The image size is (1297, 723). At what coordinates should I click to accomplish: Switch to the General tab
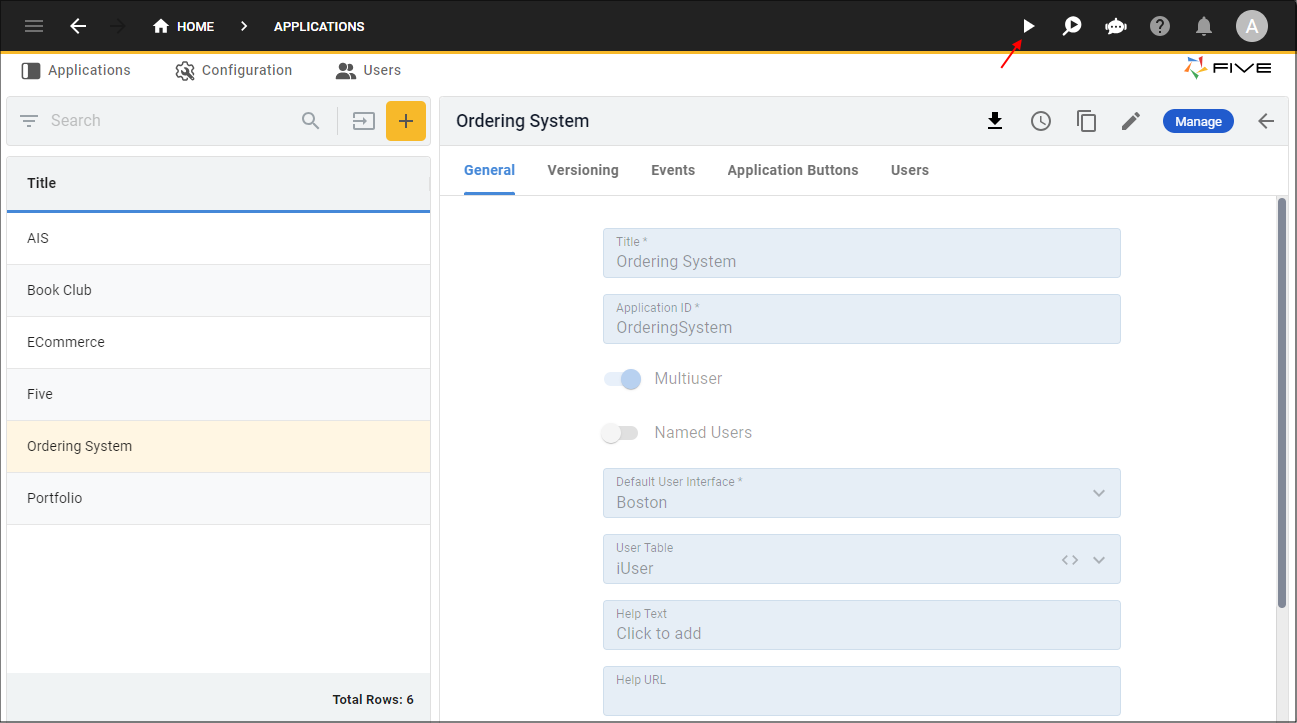coord(489,171)
